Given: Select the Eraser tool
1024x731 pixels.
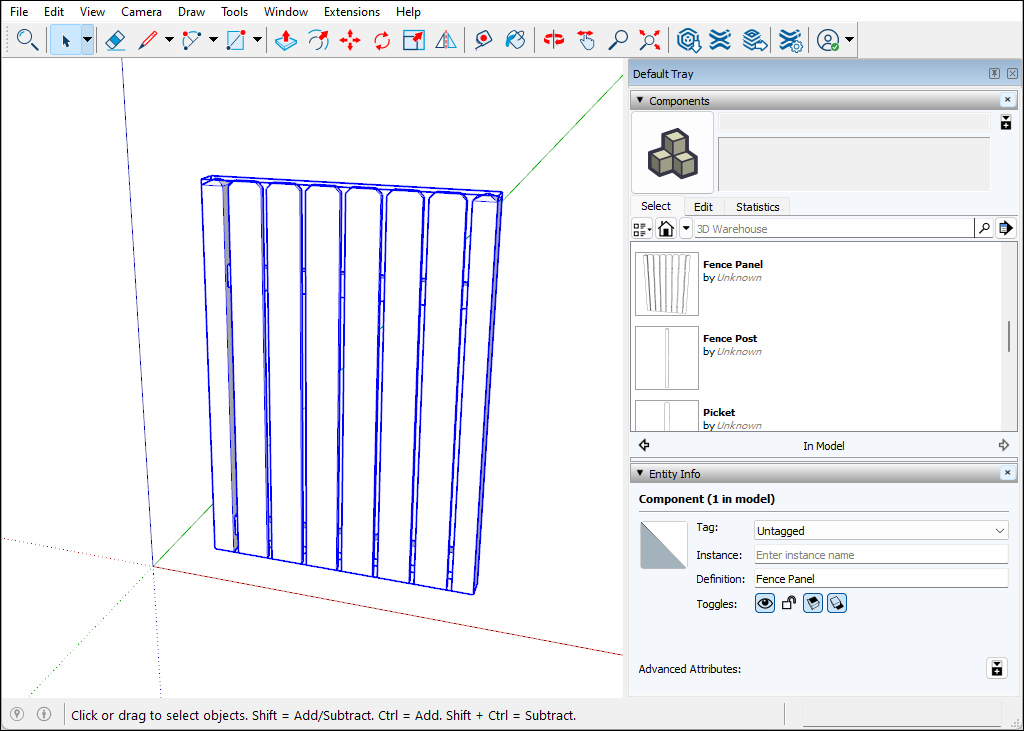Looking at the screenshot, I should [115, 41].
